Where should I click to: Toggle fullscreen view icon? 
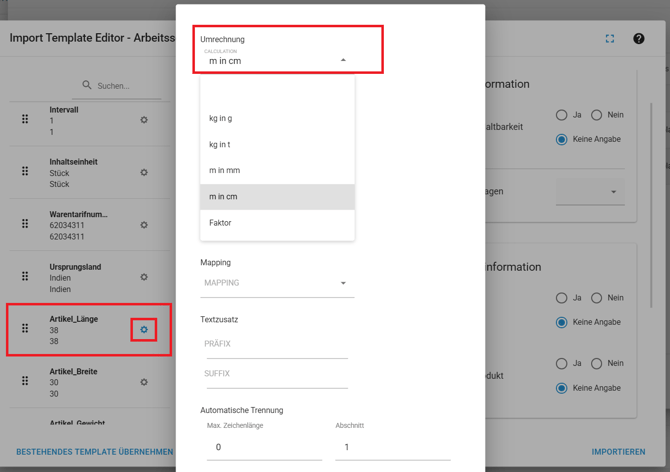(610, 39)
